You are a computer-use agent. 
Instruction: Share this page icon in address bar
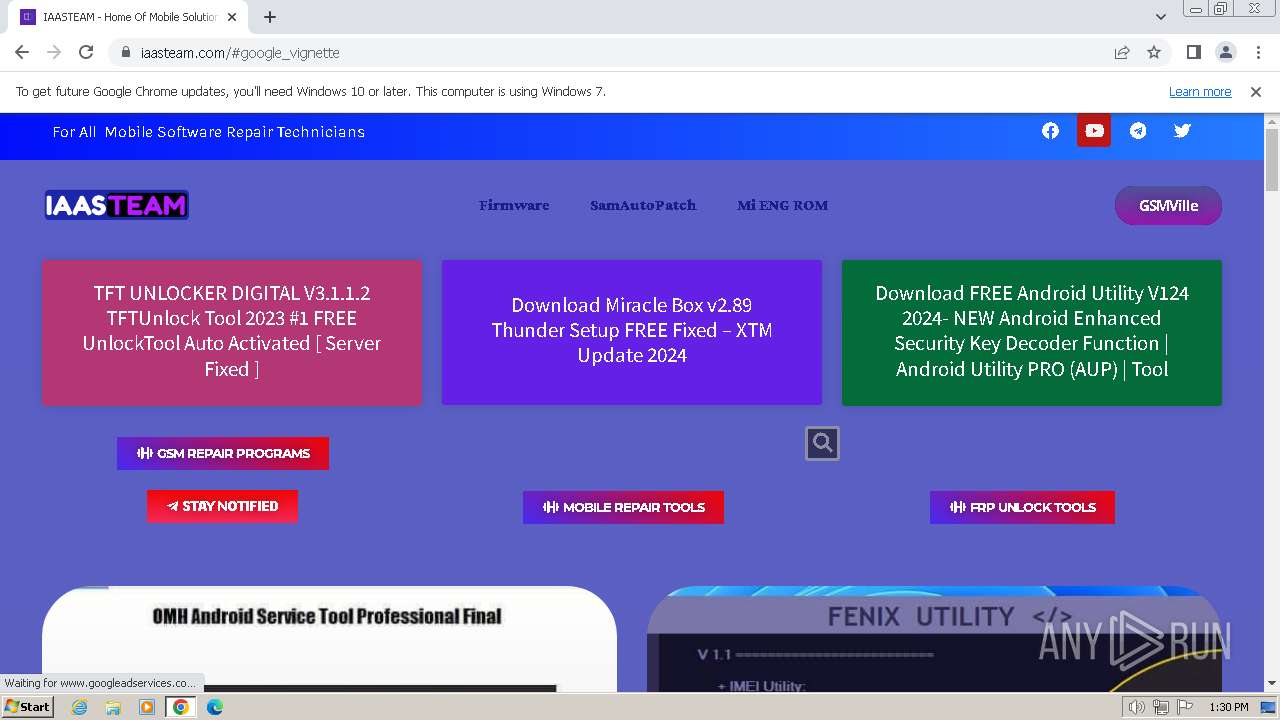coord(1122,52)
